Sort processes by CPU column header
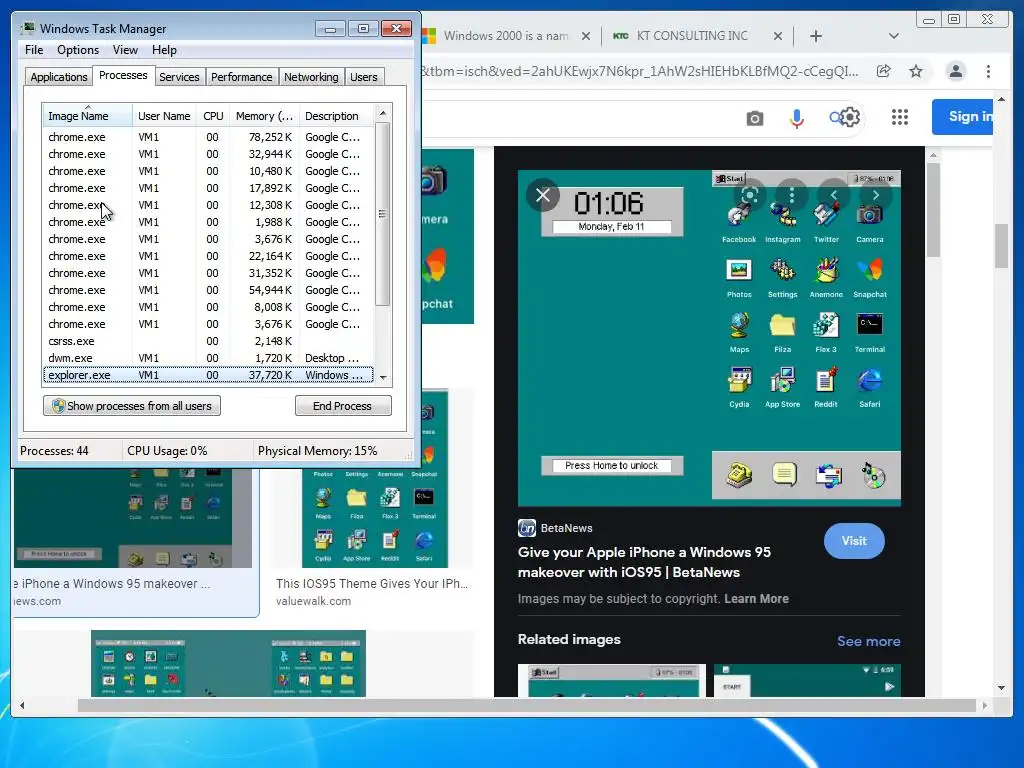This screenshot has height=768, width=1024. (x=213, y=116)
